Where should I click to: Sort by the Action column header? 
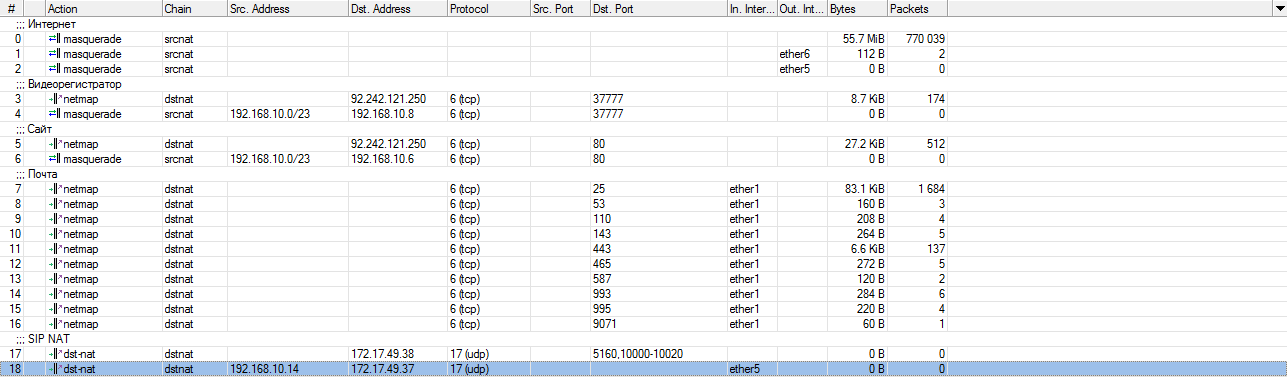[103, 8]
